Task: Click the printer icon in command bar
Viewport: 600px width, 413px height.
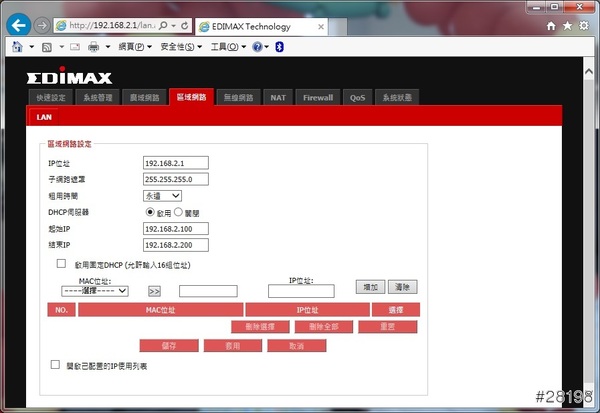Action: pyautogui.click(x=93, y=47)
